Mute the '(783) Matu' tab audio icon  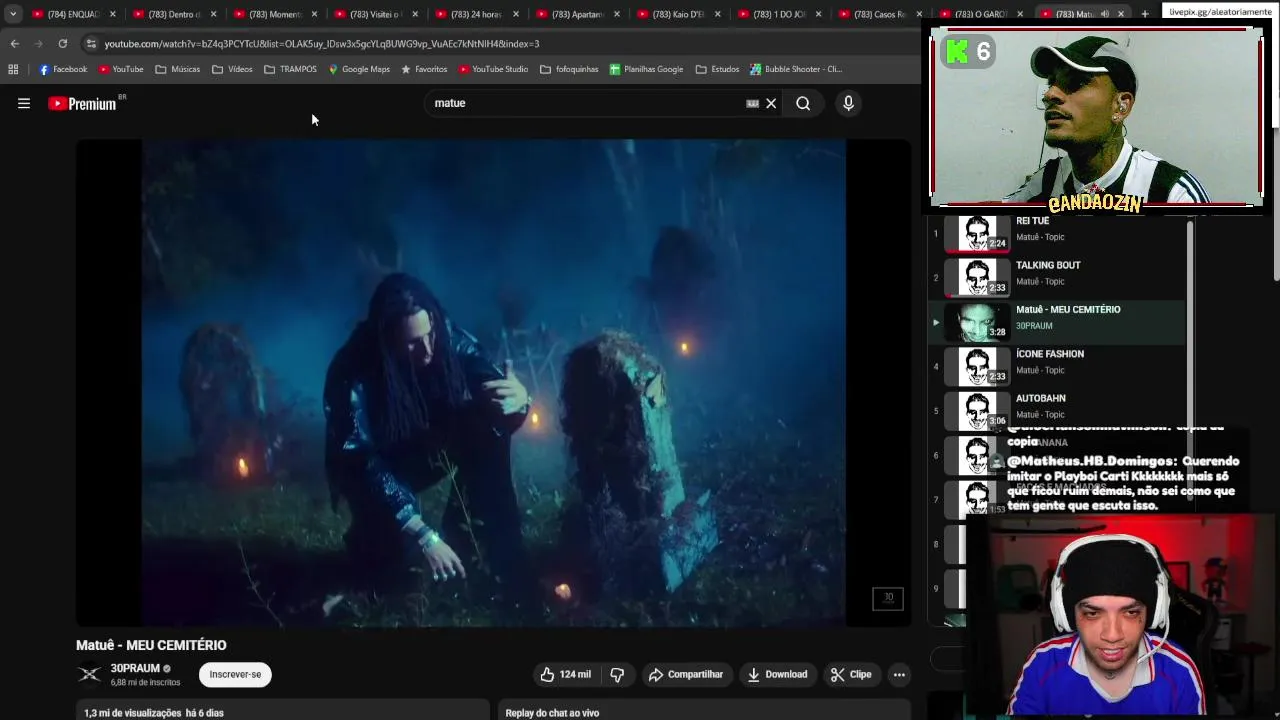1105,14
